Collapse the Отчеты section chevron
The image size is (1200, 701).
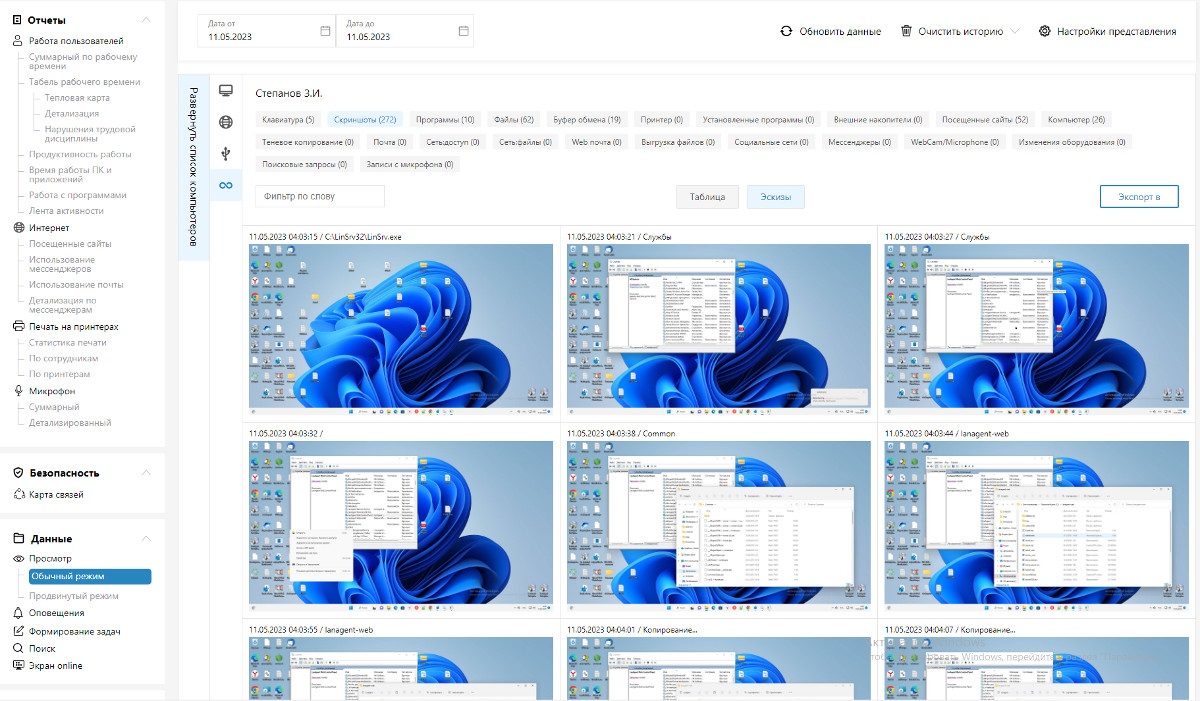(x=146, y=20)
